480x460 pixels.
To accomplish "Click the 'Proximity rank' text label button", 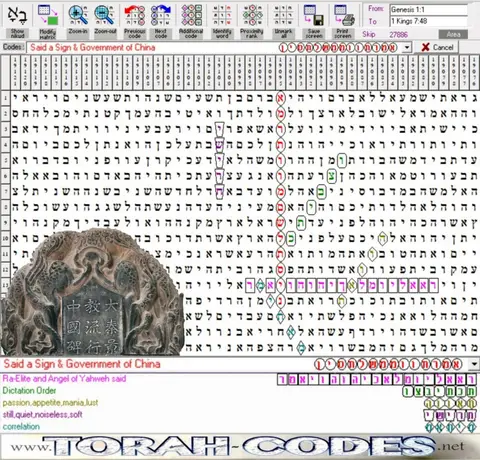I will [252, 34].
